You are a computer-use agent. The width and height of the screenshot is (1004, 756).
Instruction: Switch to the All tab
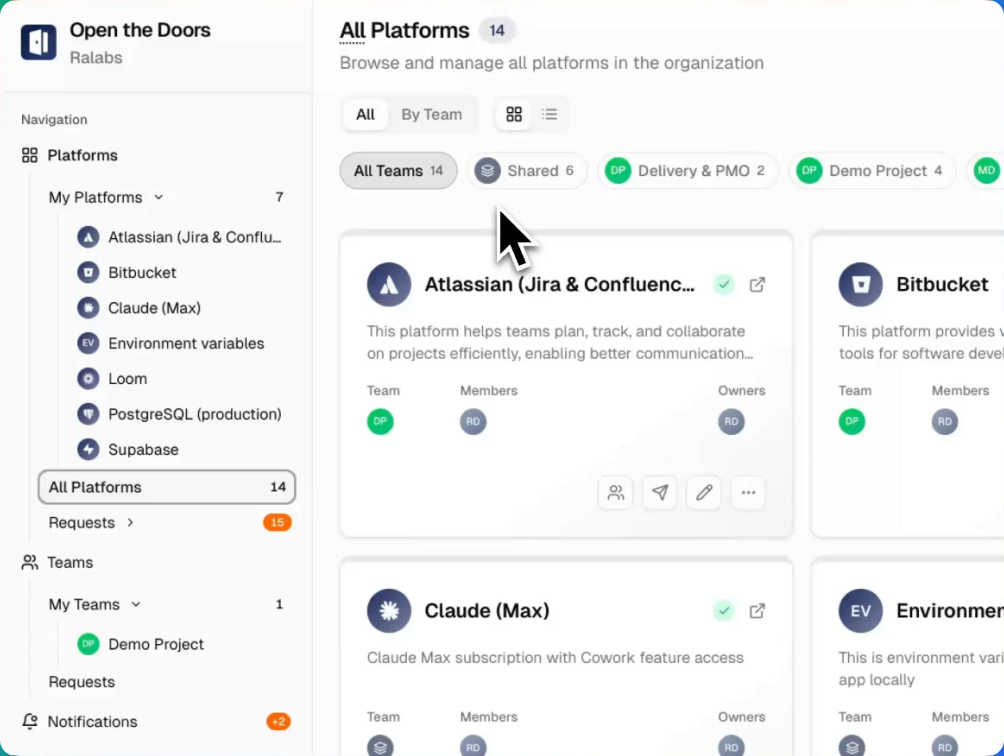[365, 115]
